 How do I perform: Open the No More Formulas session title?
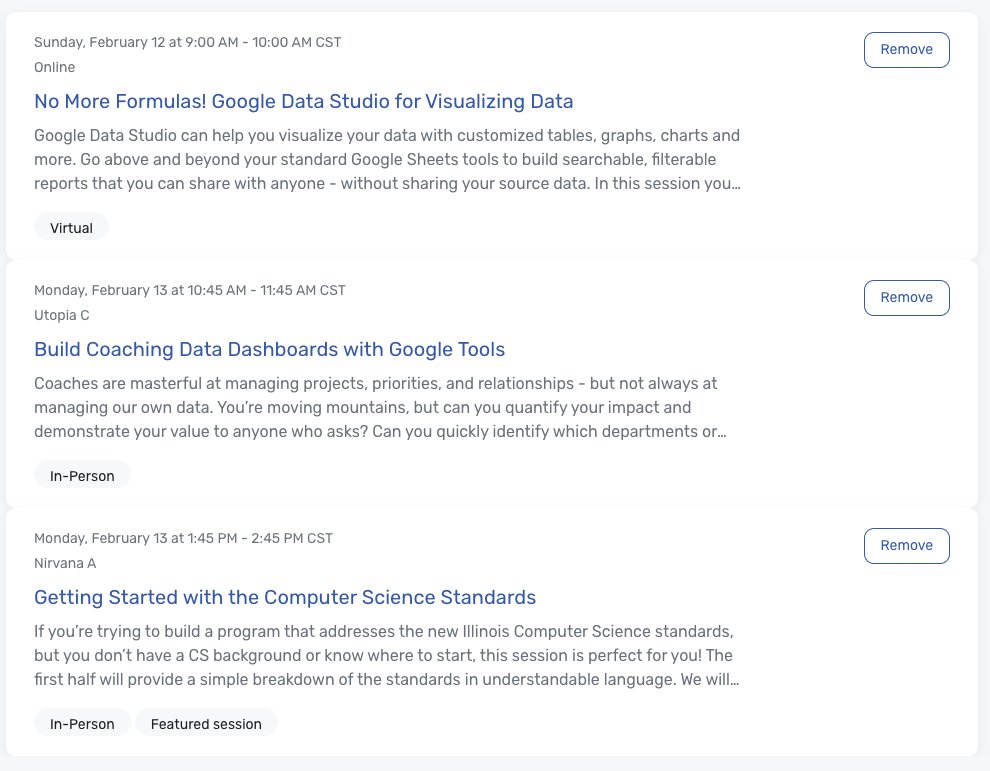(x=303, y=101)
